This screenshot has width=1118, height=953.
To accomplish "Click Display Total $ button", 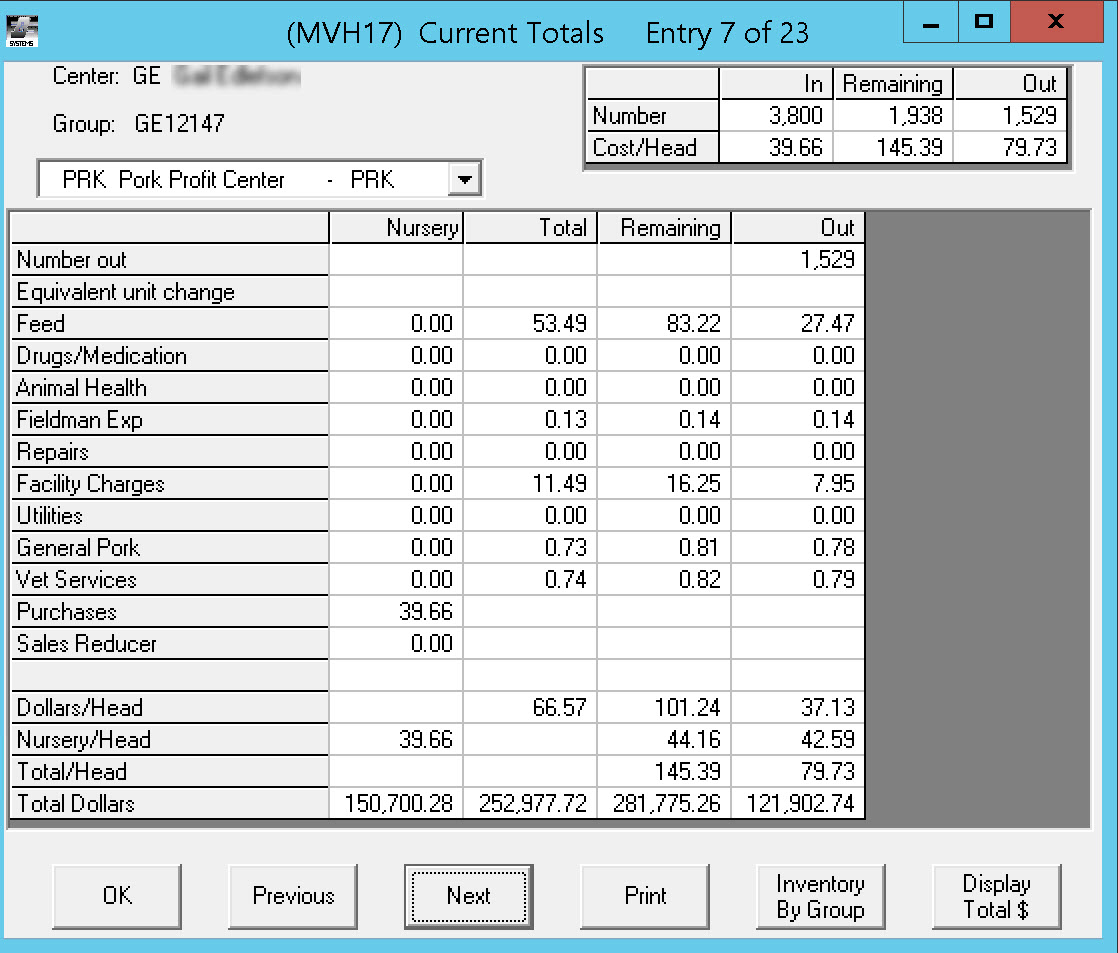I will pyautogui.click(x=996, y=896).
